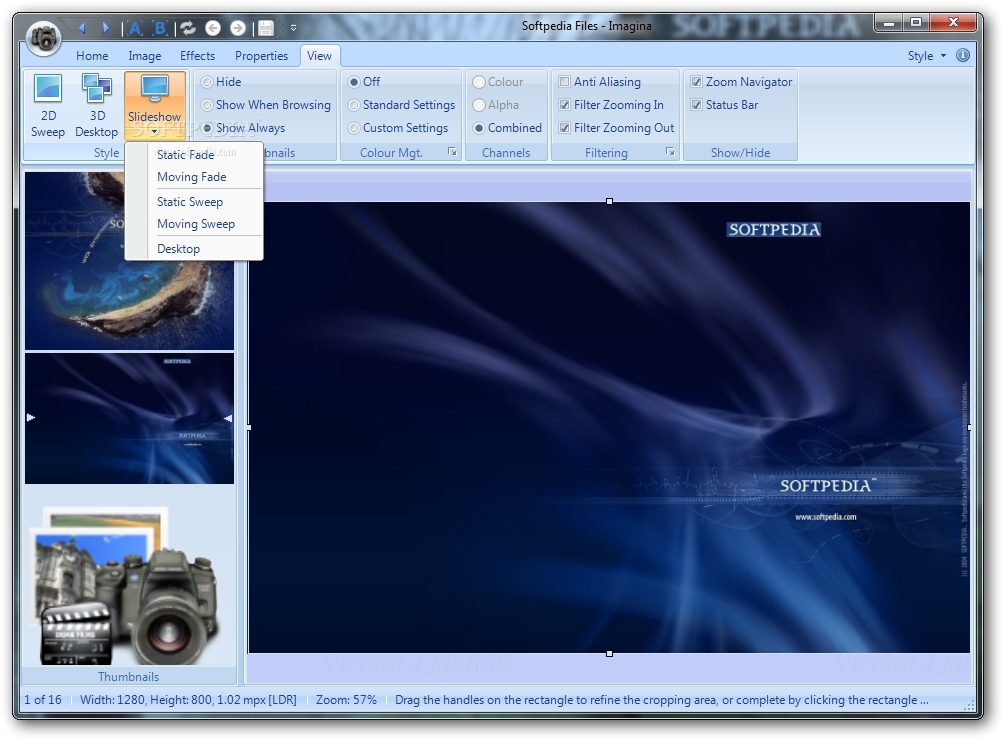1004x740 pixels.
Task: Click 'Zoom: 57%' in status bar
Action: click(x=346, y=700)
